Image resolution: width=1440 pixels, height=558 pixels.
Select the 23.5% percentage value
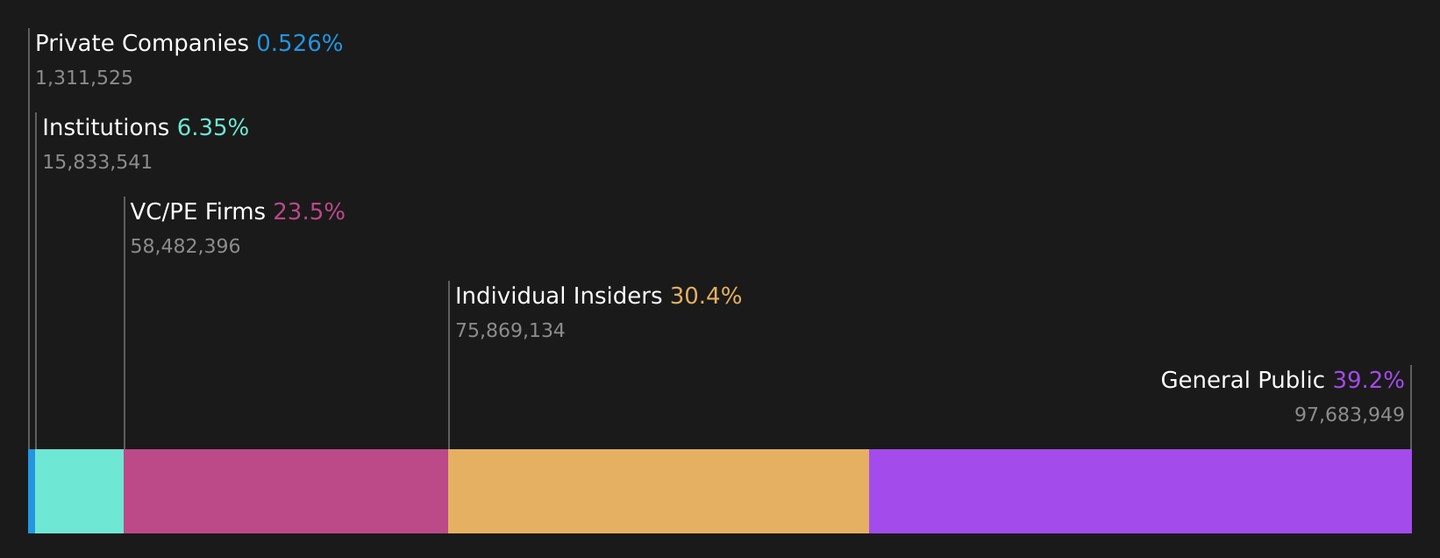[309, 212]
